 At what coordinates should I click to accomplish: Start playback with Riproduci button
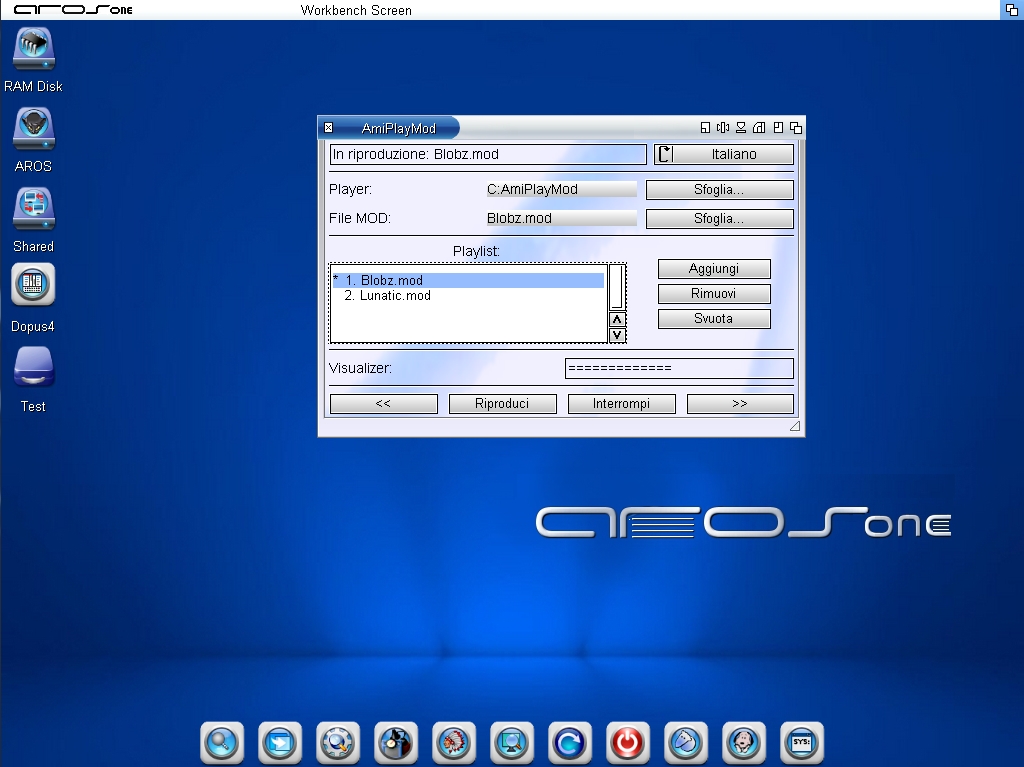tap(502, 404)
